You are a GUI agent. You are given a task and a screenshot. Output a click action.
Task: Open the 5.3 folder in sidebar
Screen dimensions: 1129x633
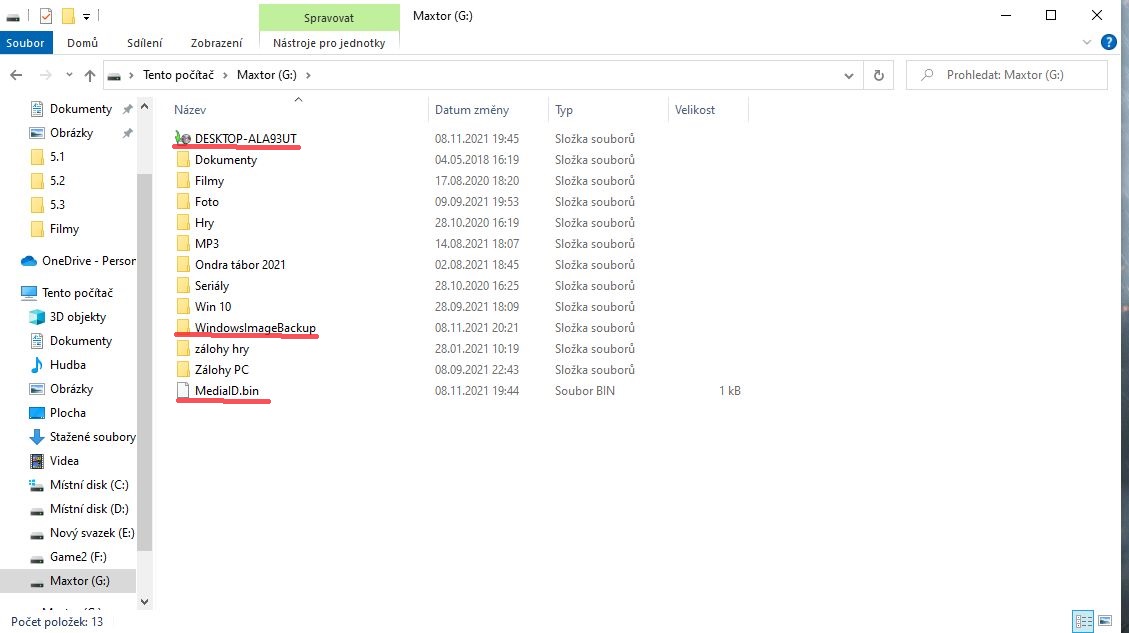pos(57,205)
